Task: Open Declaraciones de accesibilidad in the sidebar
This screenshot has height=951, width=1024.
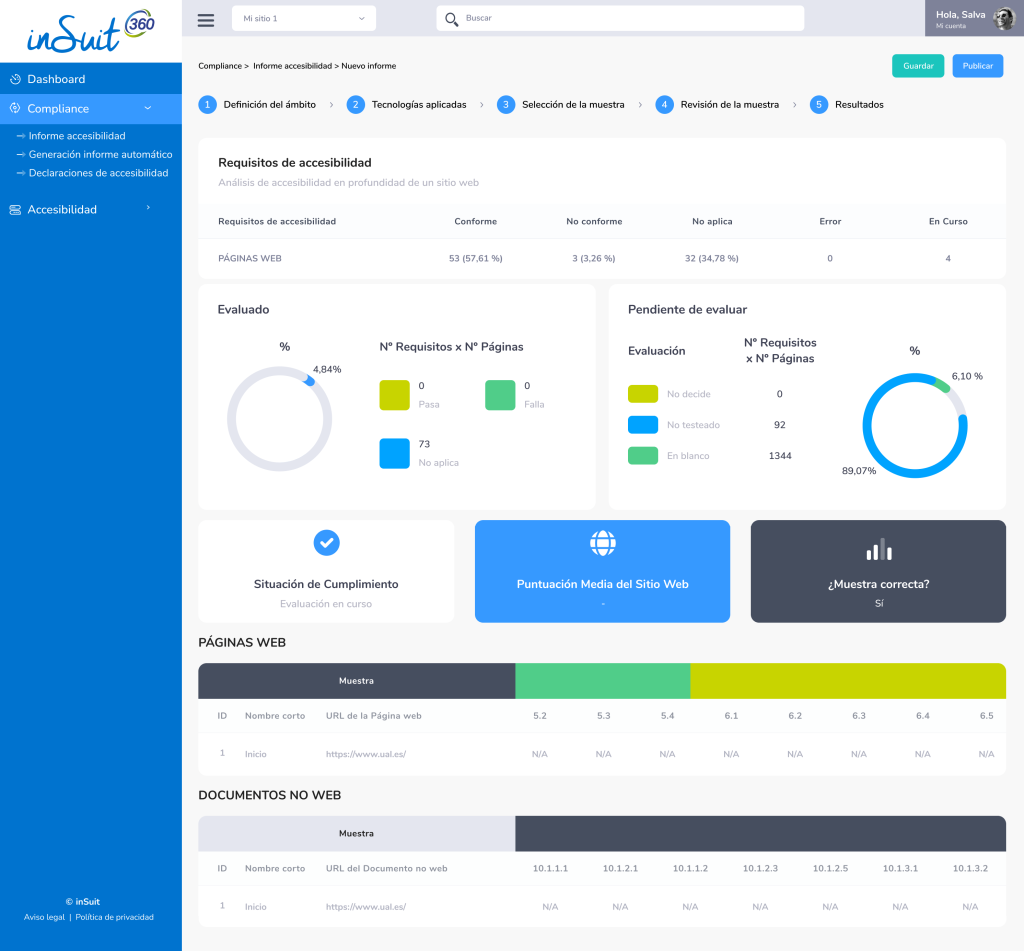Action: point(100,173)
